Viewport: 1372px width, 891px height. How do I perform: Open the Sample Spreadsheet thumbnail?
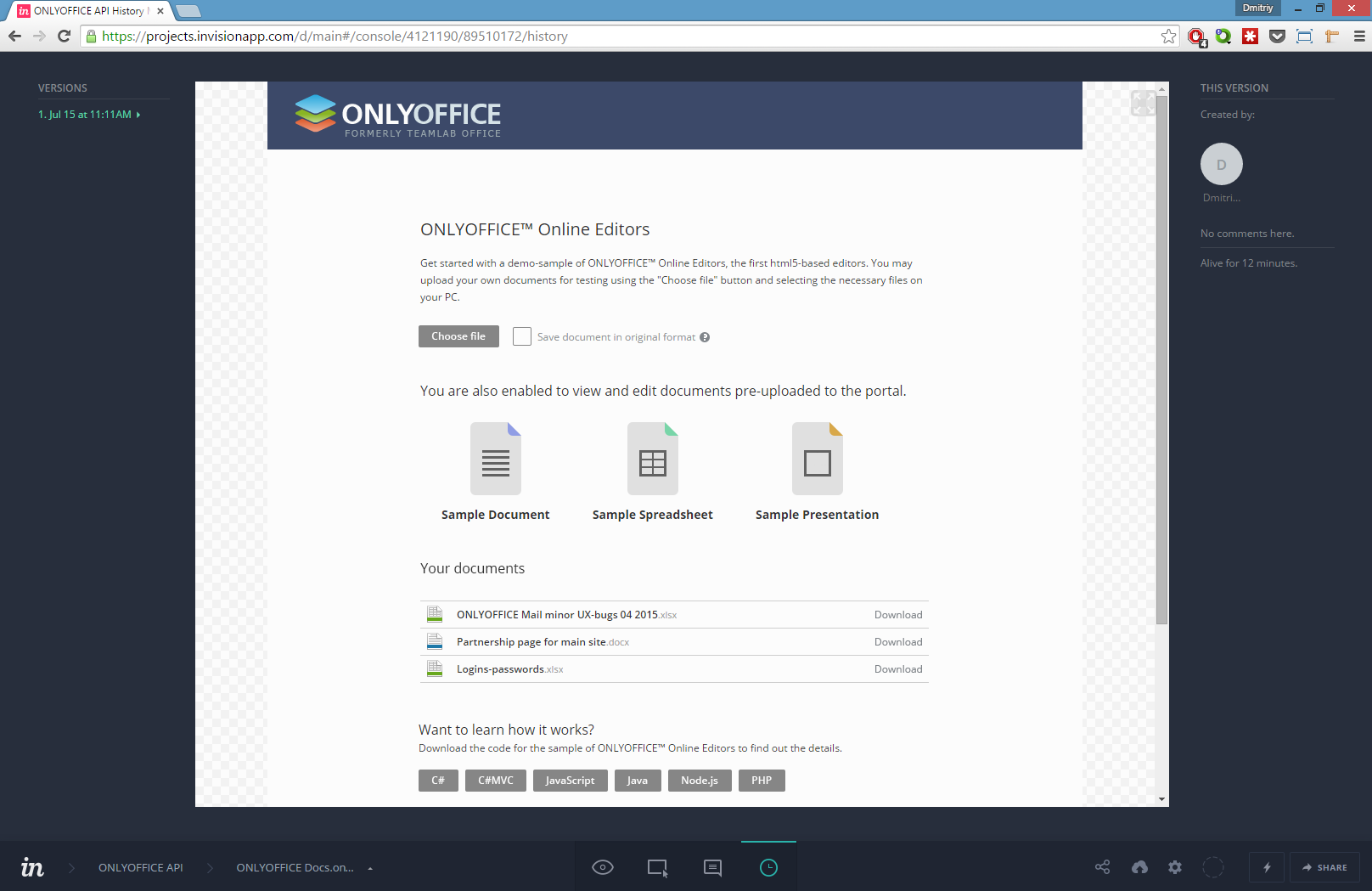tap(653, 459)
